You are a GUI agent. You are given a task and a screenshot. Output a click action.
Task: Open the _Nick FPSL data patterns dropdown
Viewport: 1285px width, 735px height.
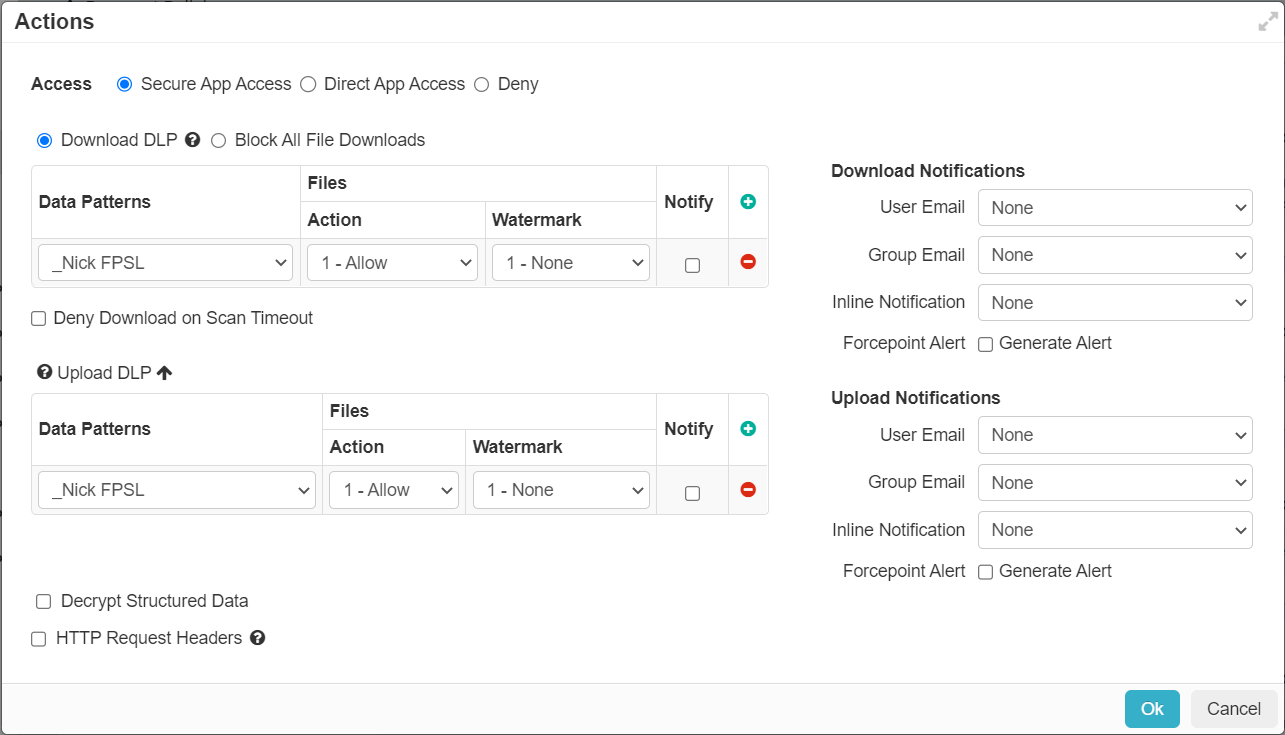[165, 262]
